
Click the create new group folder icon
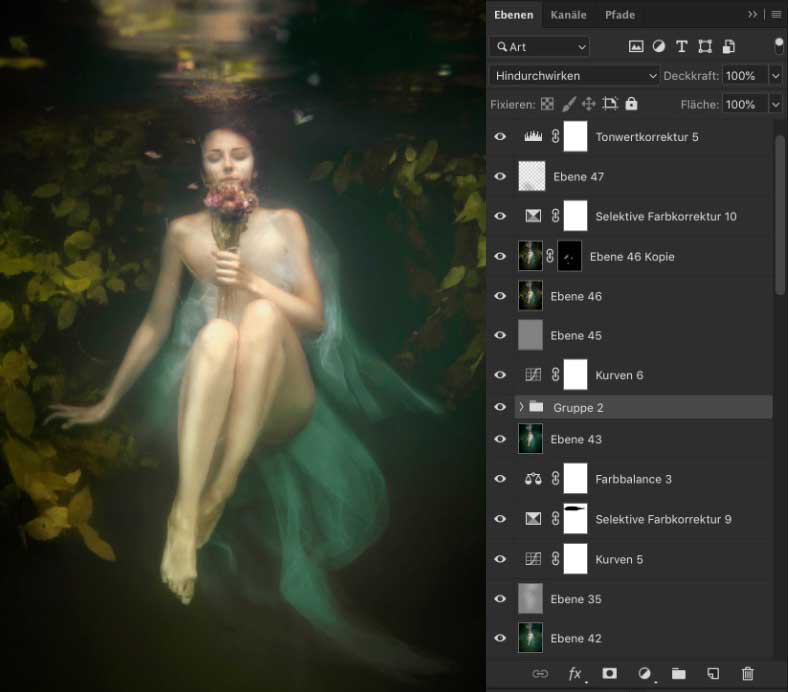point(678,674)
